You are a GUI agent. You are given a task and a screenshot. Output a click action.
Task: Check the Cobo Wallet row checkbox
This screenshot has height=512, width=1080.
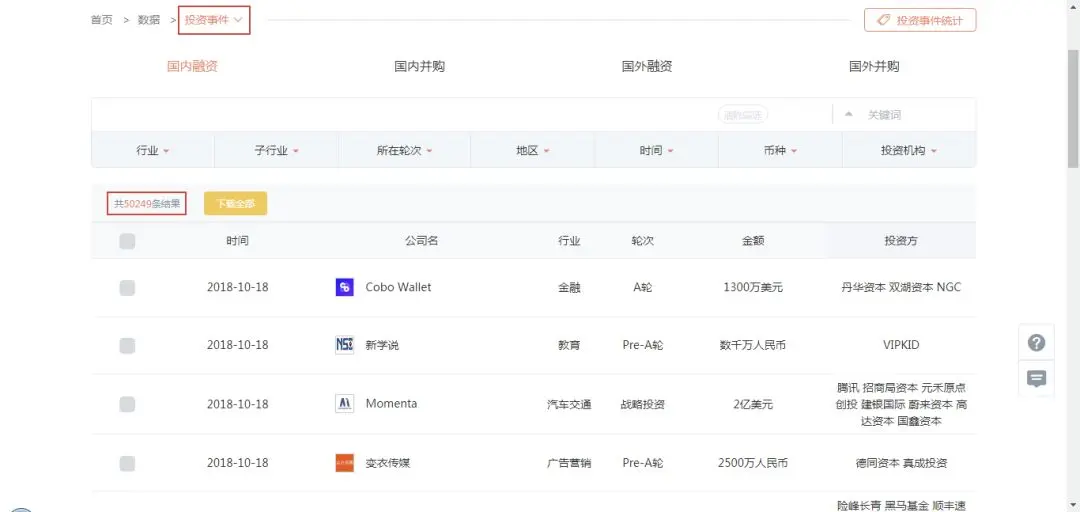click(127, 288)
